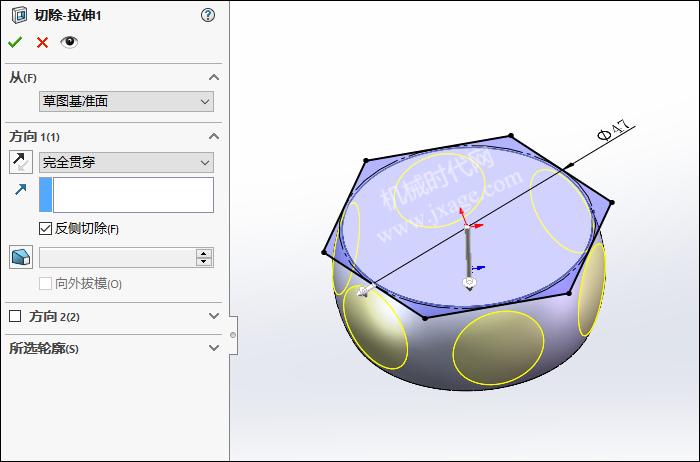Click the arrow handle at the dimension line's lower end

point(364,291)
